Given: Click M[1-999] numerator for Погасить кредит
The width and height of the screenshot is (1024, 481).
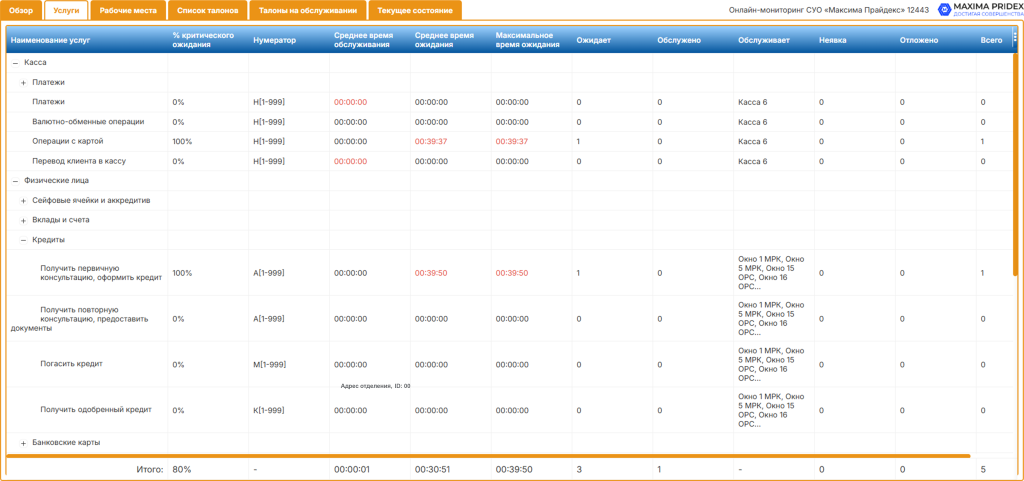Looking at the screenshot, I should (269, 364).
